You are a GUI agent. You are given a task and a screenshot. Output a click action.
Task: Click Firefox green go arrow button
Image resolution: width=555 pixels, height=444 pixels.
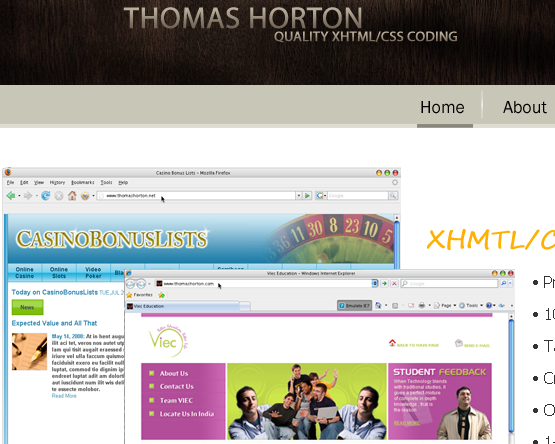pos(307,195)
